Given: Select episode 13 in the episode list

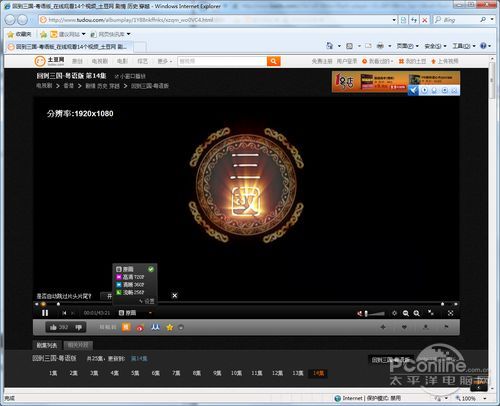Looking at the screenshot, I should tap(298, 373).
